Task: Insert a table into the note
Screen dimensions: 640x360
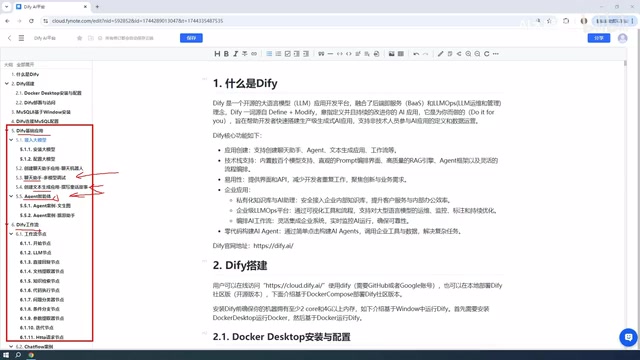Action: 401,54
